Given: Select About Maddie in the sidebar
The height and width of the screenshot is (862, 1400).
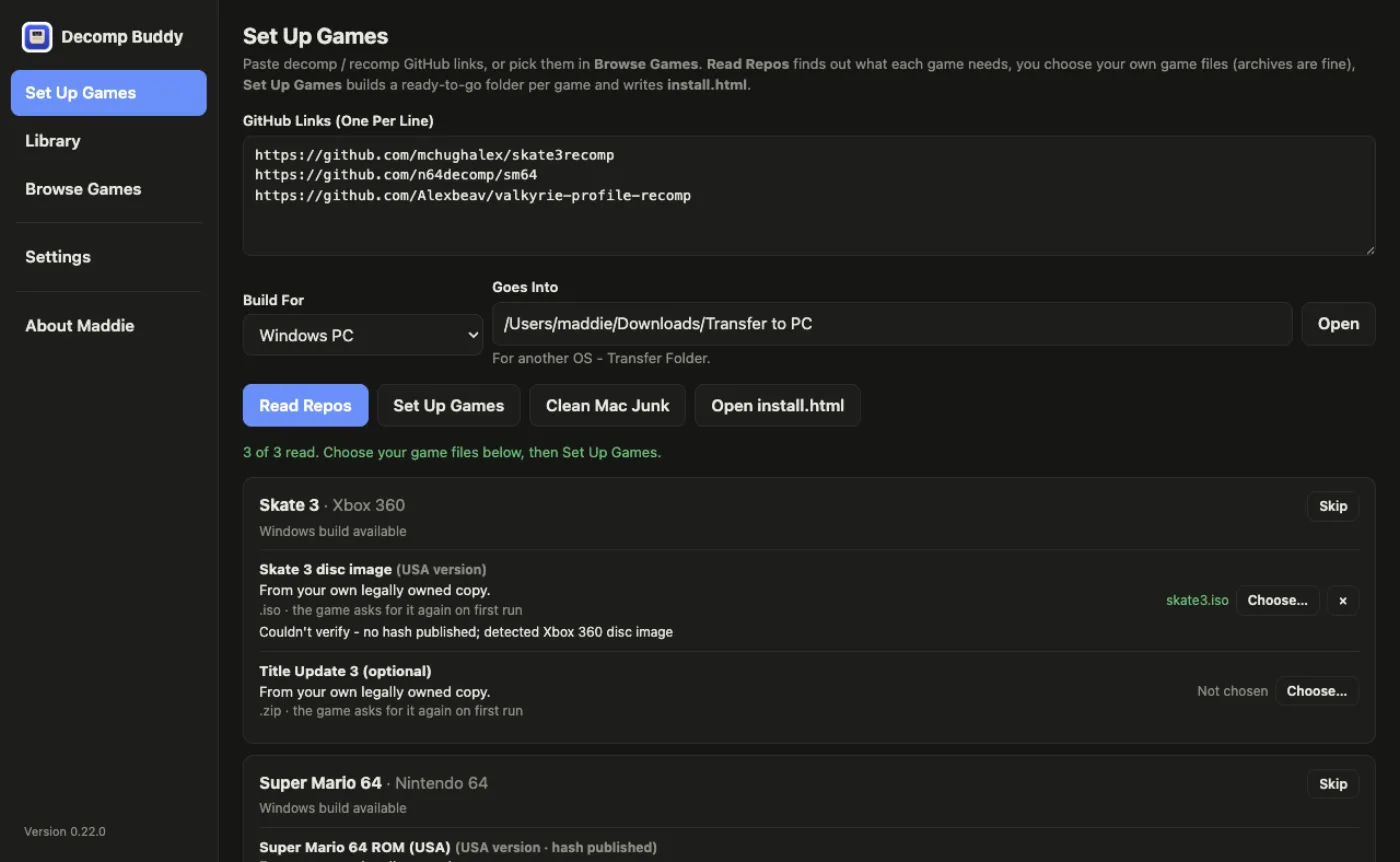Looking at the screenshot, I should pos(108,325).
